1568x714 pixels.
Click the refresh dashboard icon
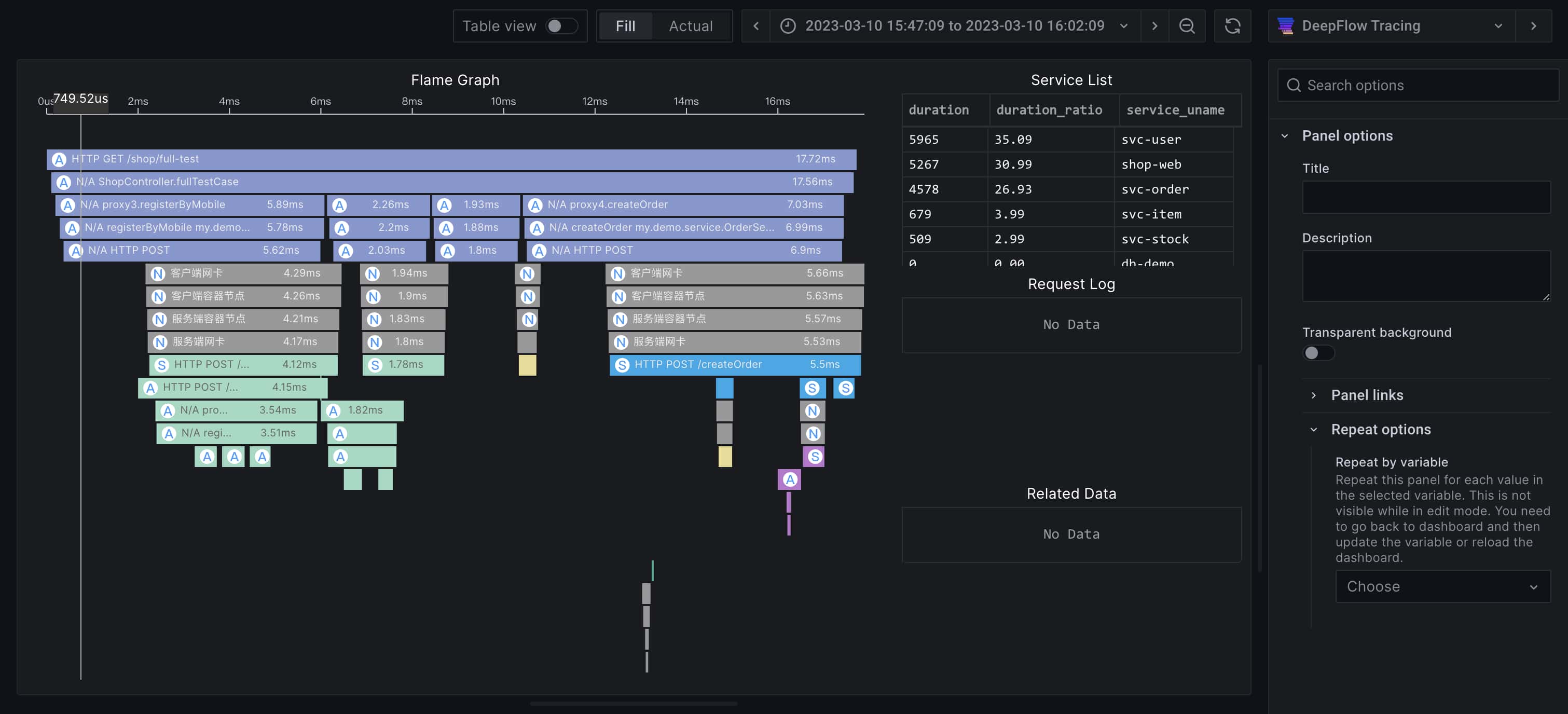(1232, 25)
